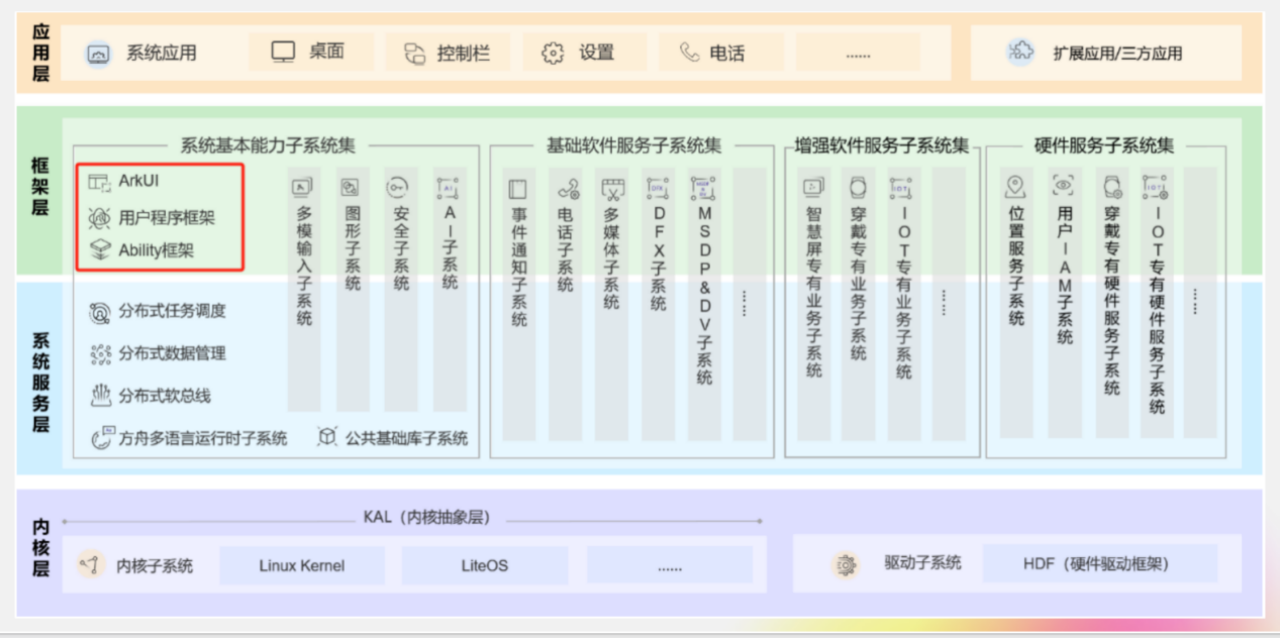Viewport: 1280px width, 638px height.
Task: Click the watch icon above 穿戴专有业务子系统
Action: [x=858, y=186]
